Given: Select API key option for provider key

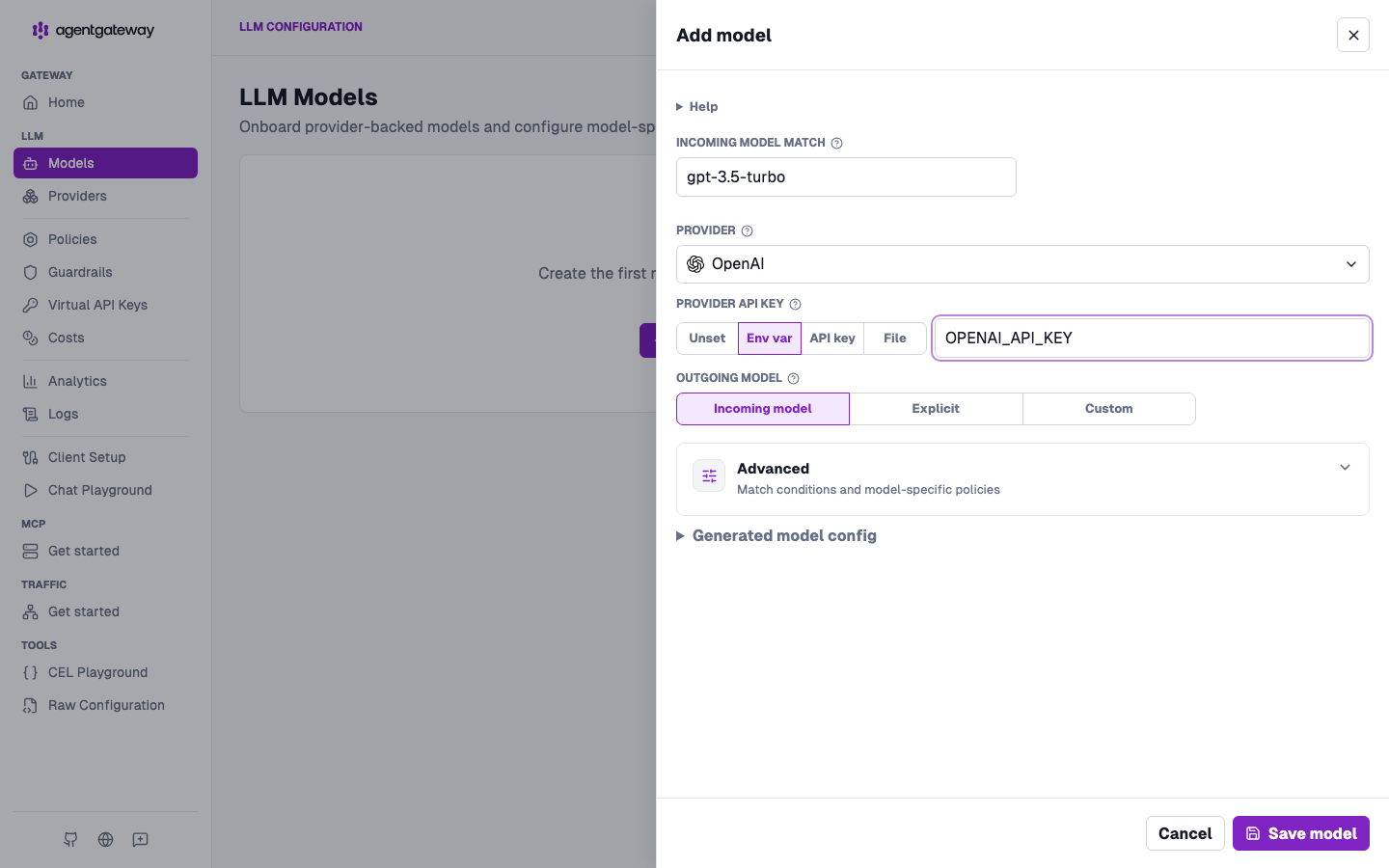Looking at the screenshot, I should click(832, 339).
